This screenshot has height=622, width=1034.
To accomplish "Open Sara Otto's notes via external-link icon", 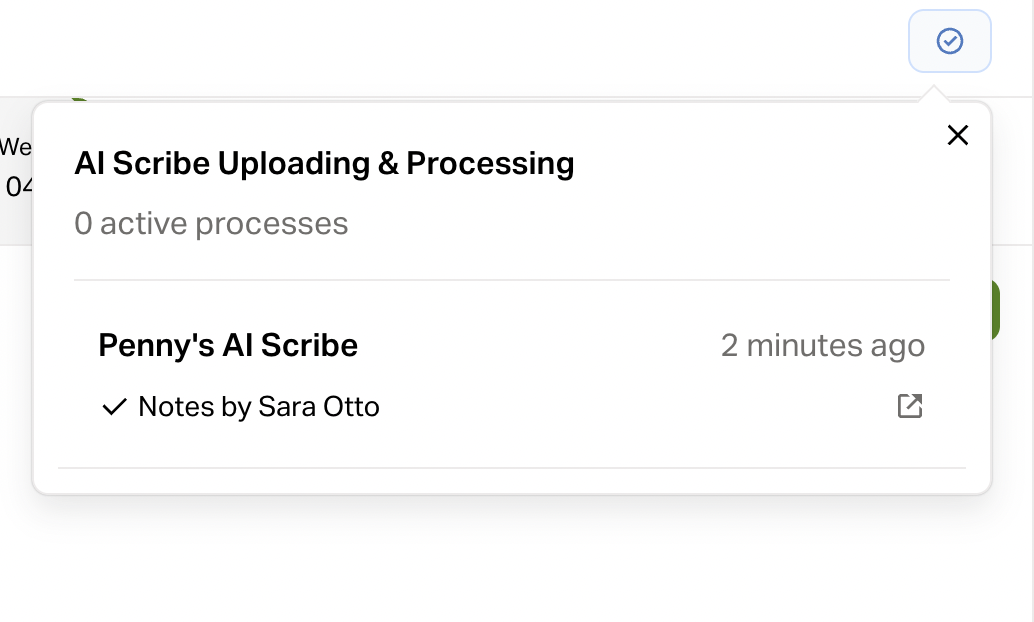I will coord(909,406).
